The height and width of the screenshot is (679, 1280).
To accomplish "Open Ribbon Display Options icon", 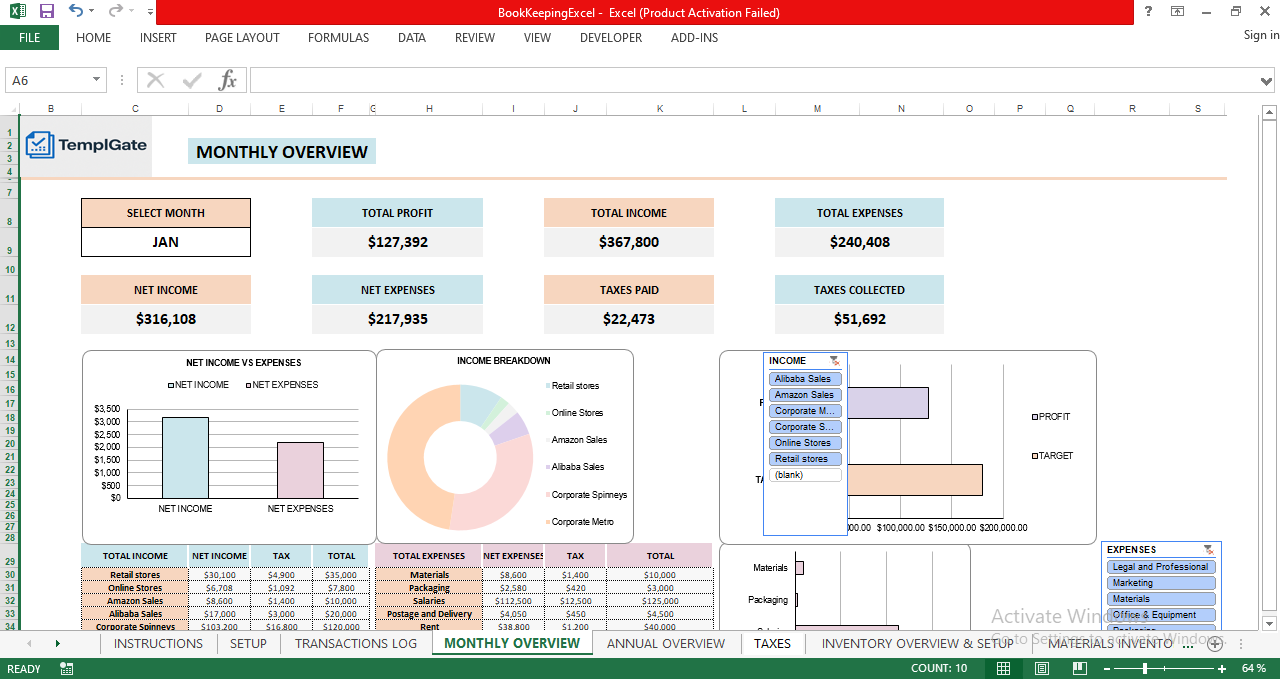I will (x=1178, y=12).
